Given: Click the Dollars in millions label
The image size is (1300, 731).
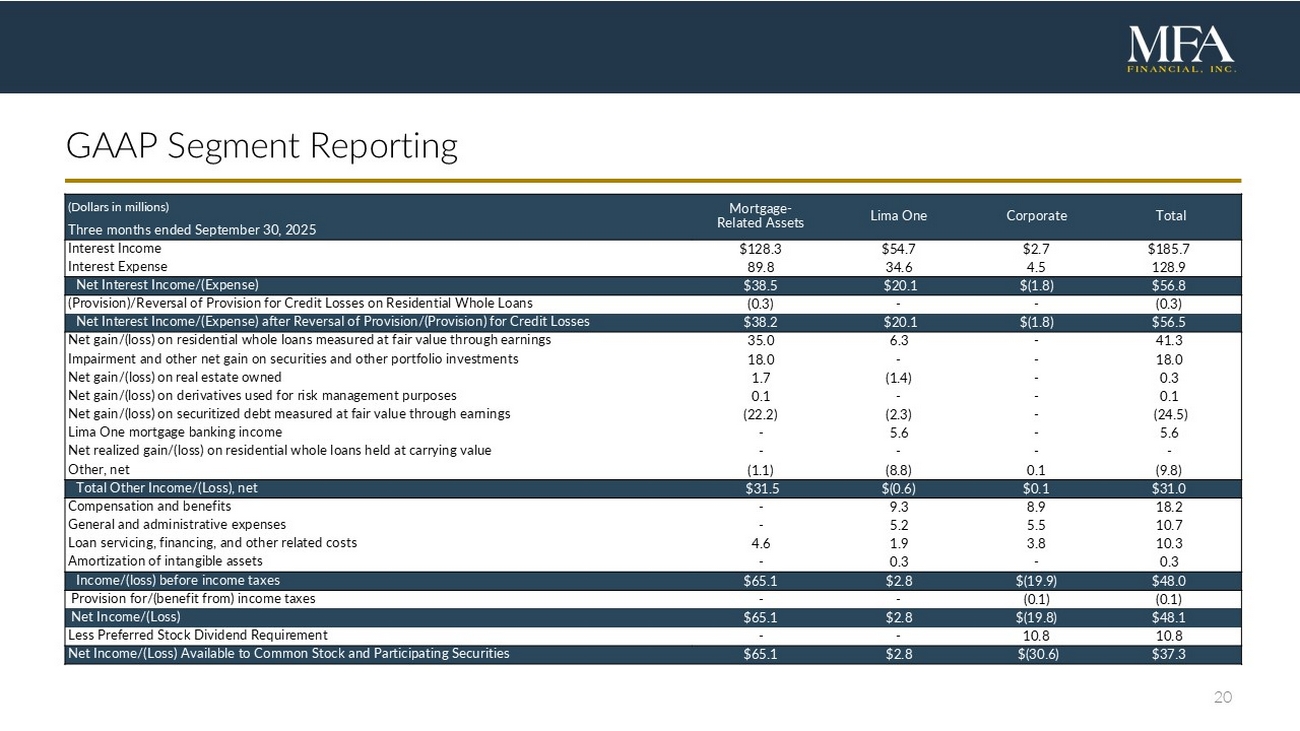Looking at the screenshot, I should (118, 207).
